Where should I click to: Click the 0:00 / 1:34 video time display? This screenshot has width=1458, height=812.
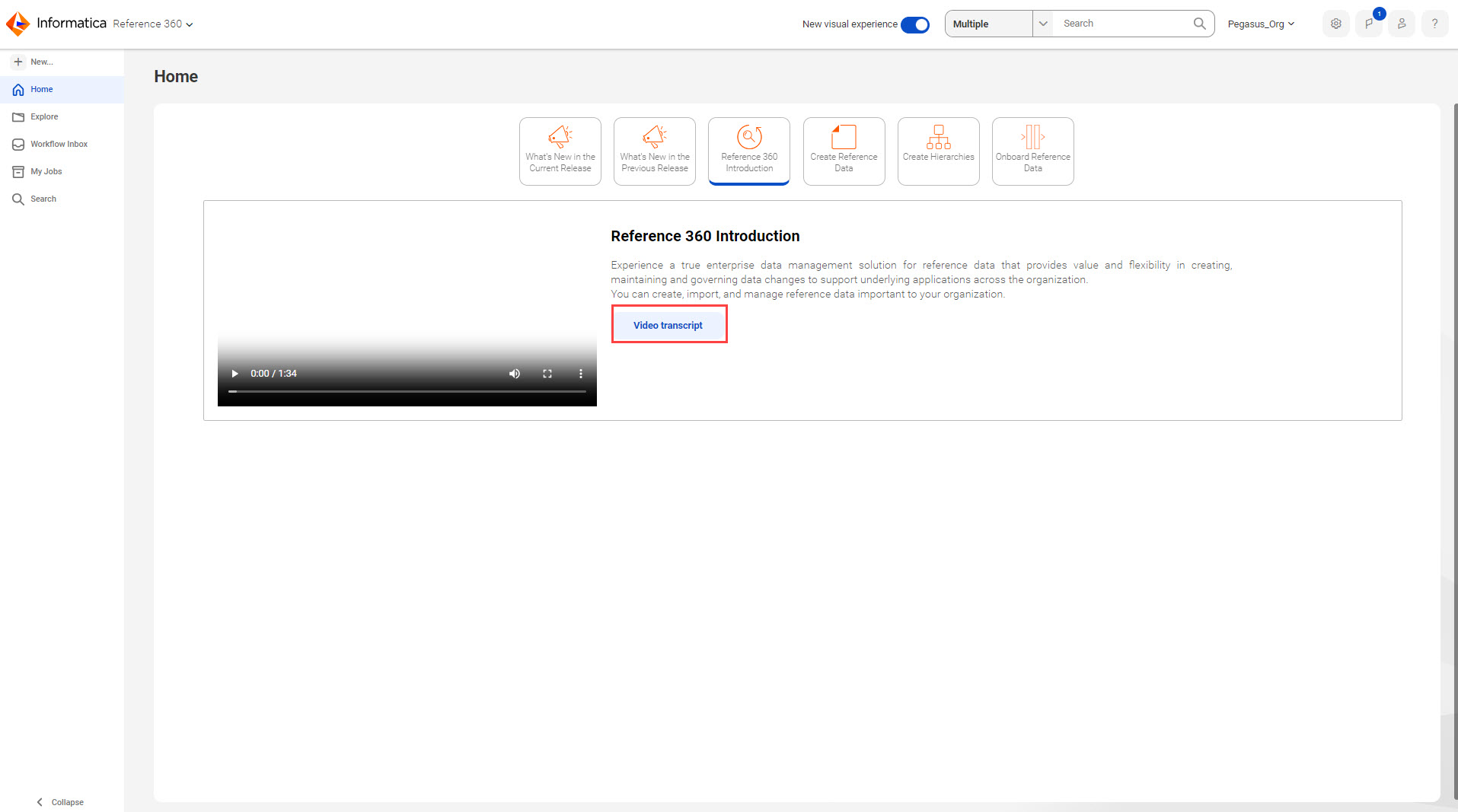tap(273, 374)
